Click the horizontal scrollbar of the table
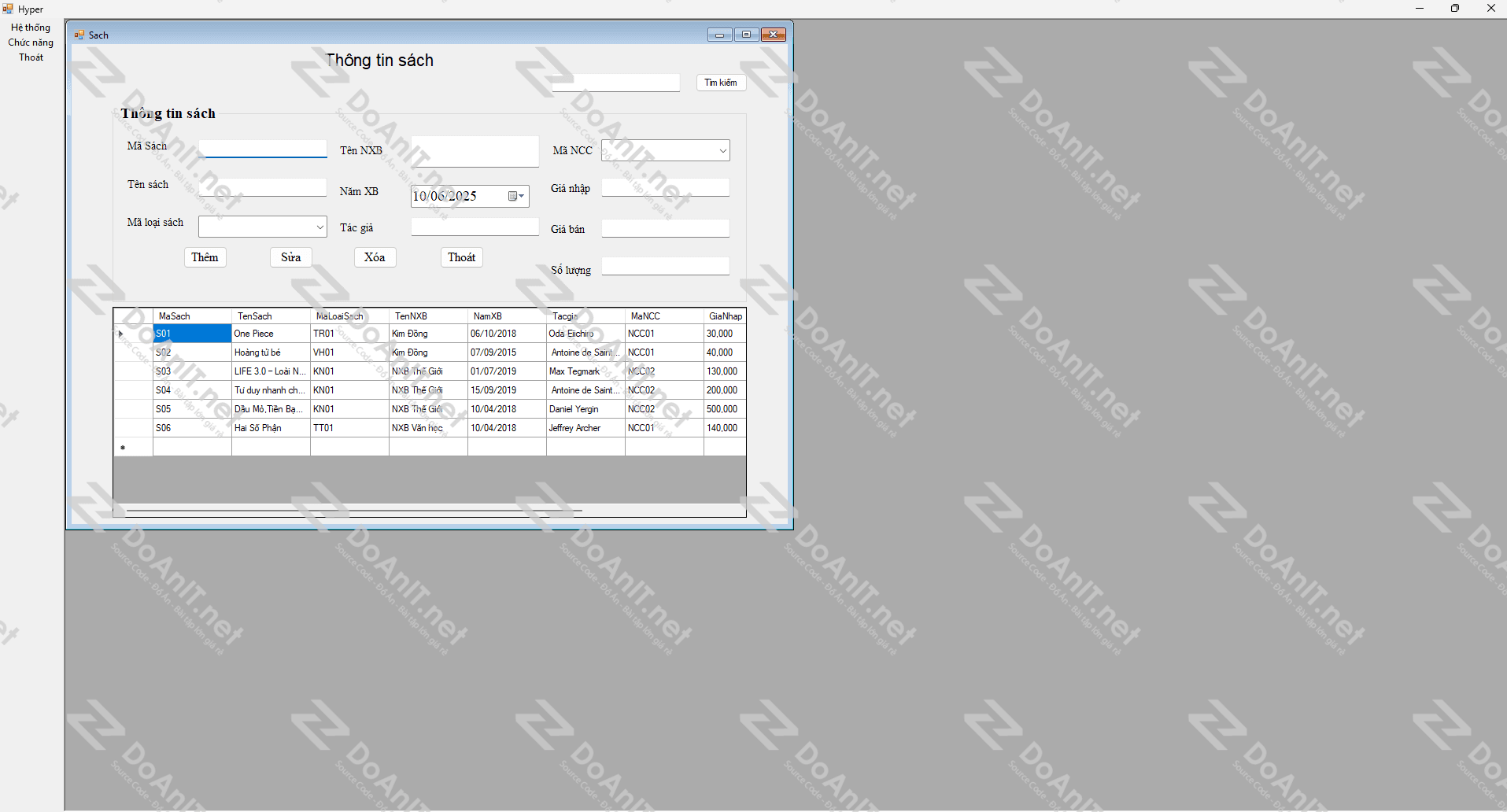The height and width of the screenshot is (812, 1507). 354,511
